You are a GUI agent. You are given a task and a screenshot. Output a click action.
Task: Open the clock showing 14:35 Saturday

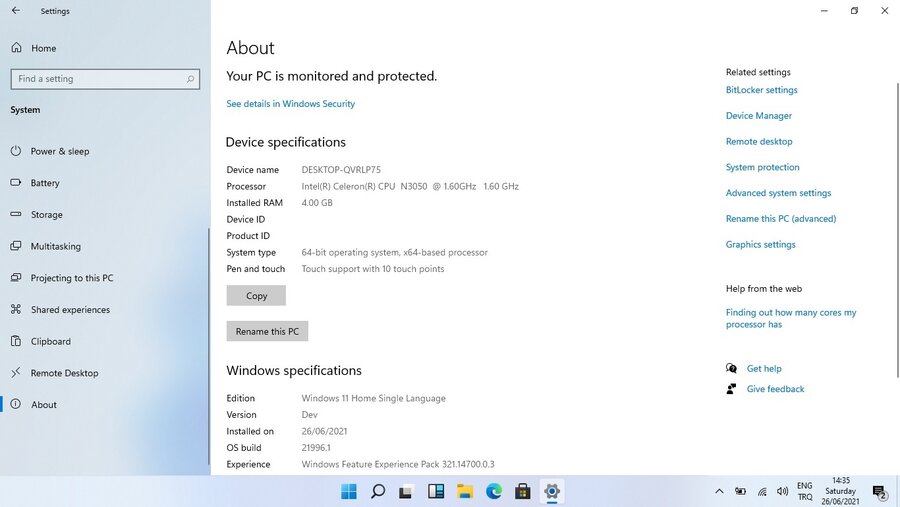[840, 491]
